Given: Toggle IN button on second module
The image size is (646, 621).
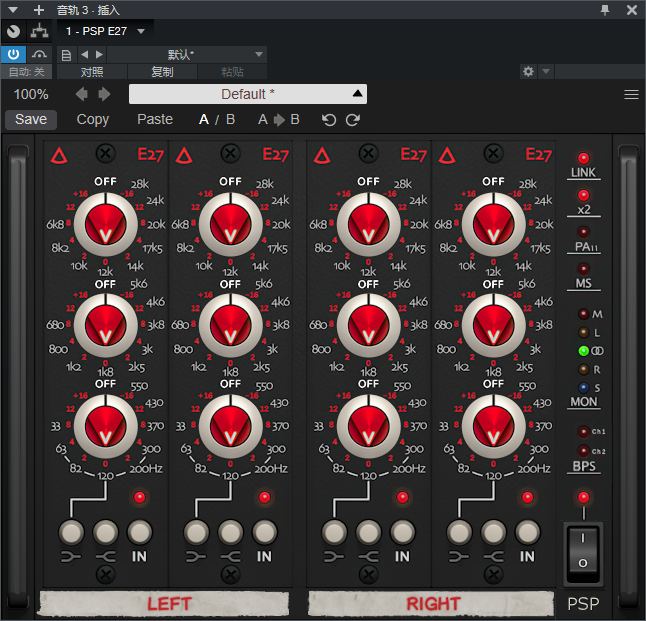Looking at the screenshot, I should click(x=264, y=532).
